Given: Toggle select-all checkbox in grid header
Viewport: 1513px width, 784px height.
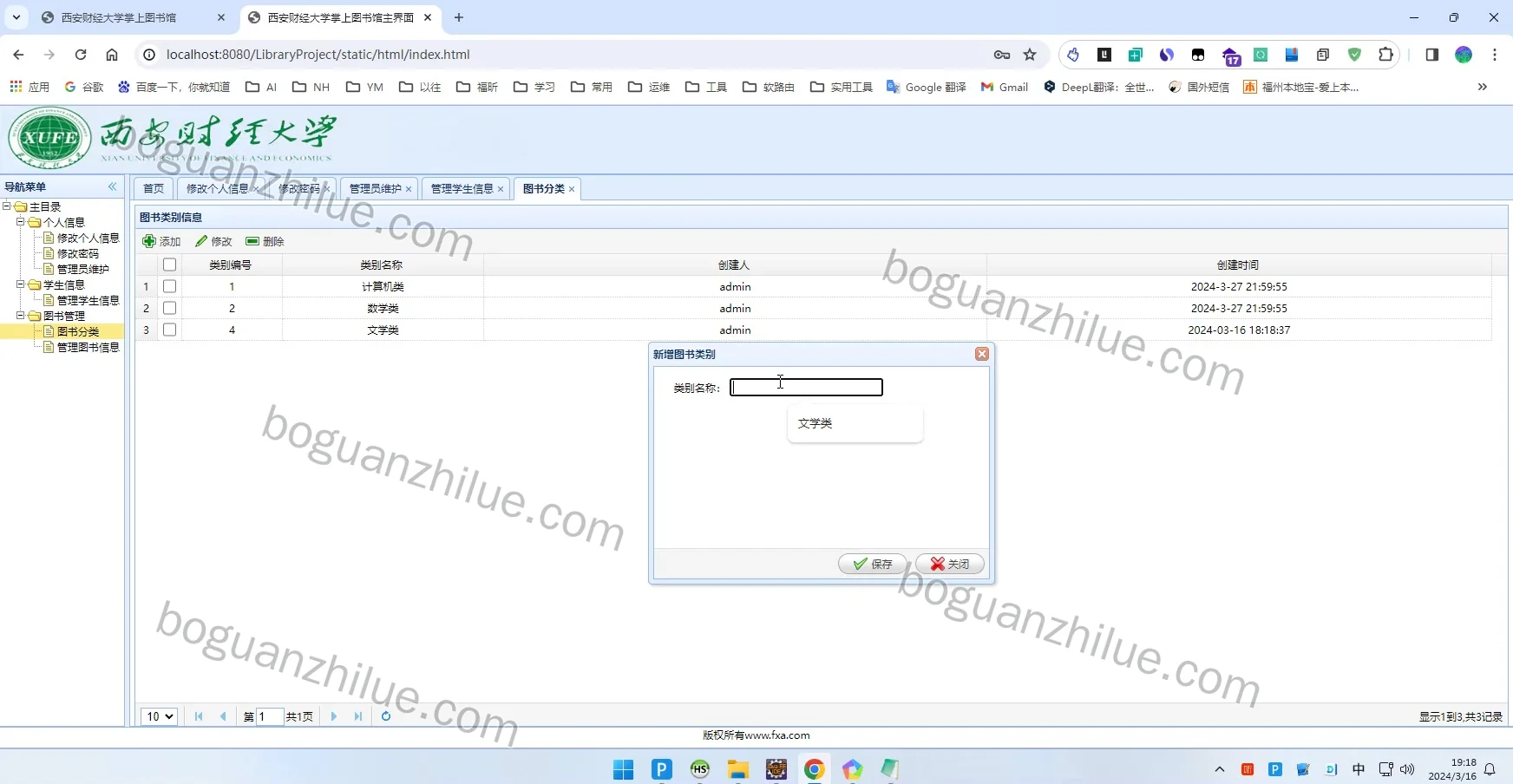Looking at the screenshot, I should (x=169, y=265).
